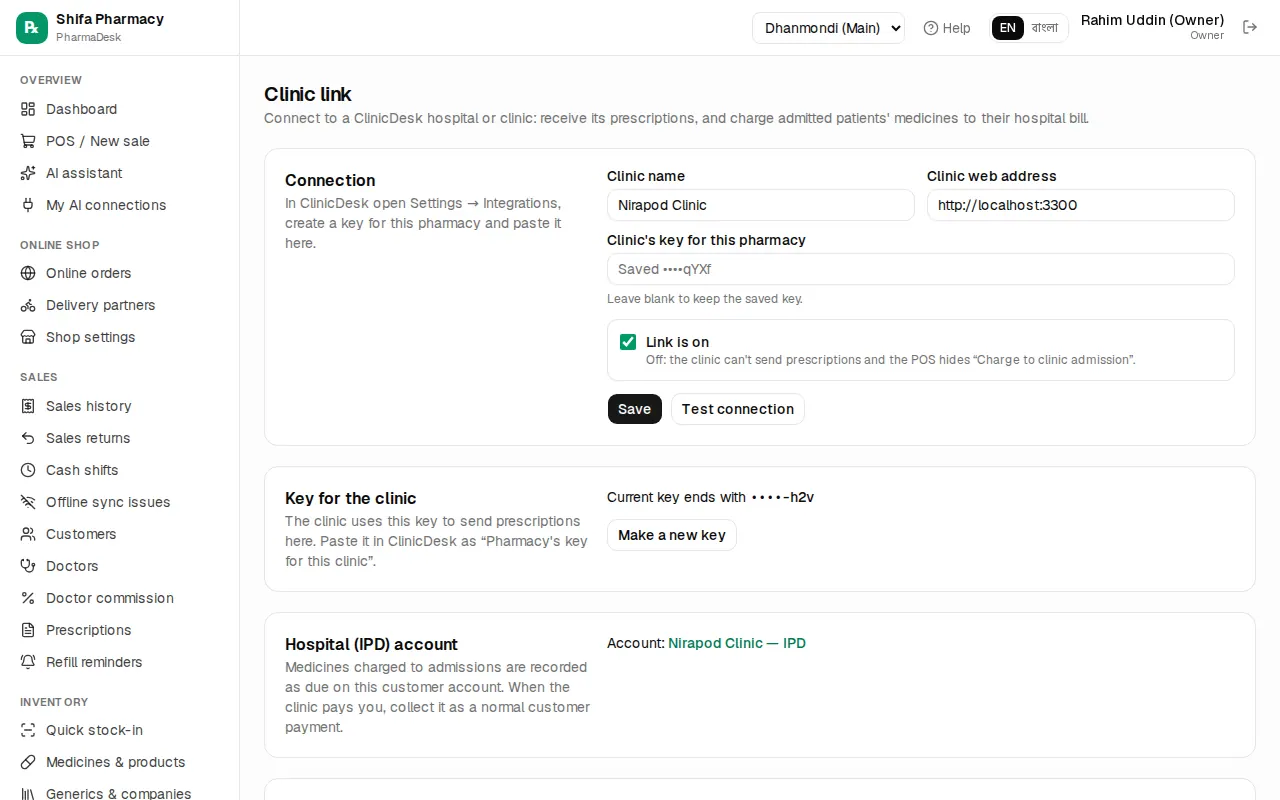
Task: Click the Doctors stethoscope icon
Action: click(28, 566)
